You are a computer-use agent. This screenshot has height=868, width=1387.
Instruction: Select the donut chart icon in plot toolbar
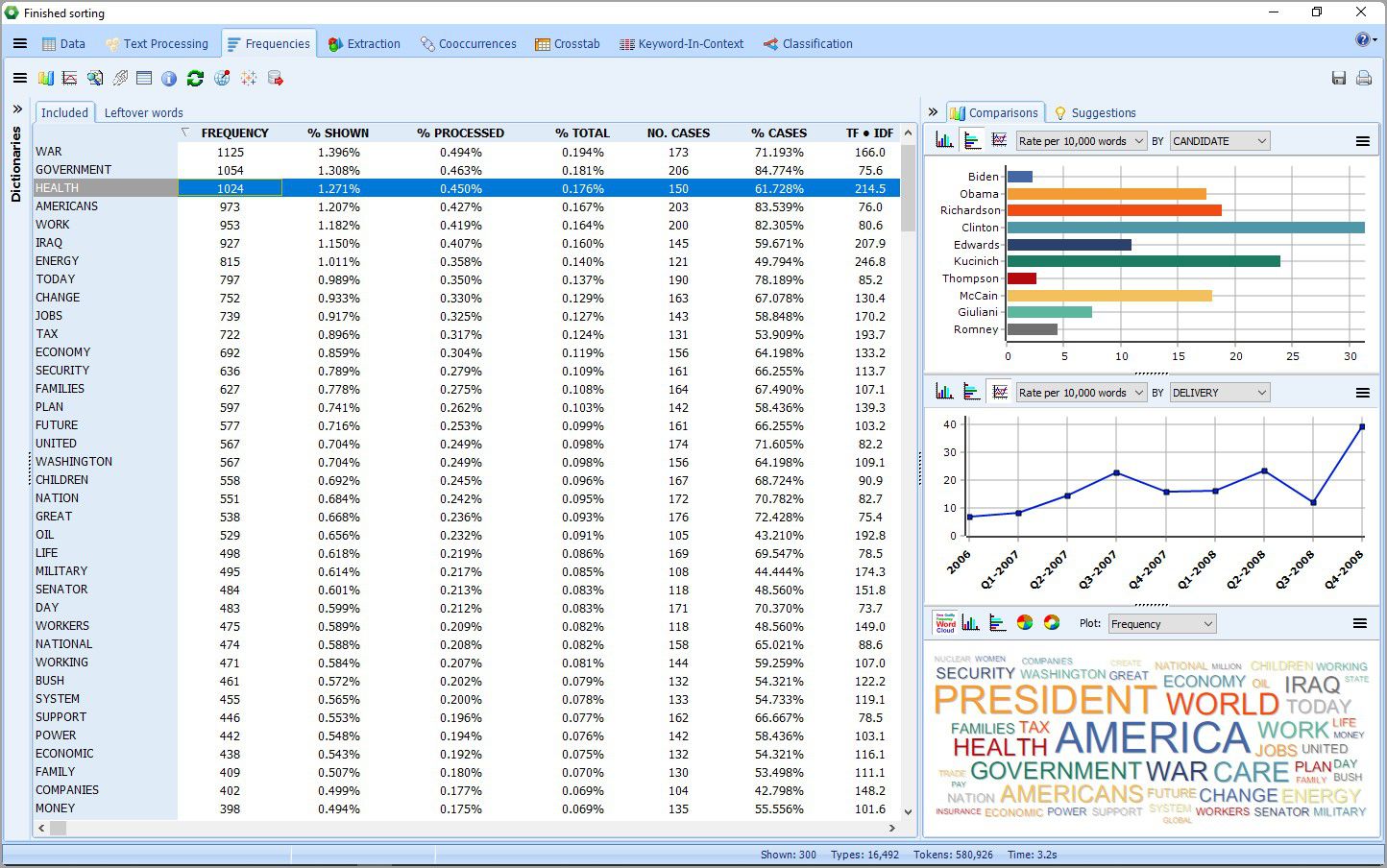[1052, 623]
